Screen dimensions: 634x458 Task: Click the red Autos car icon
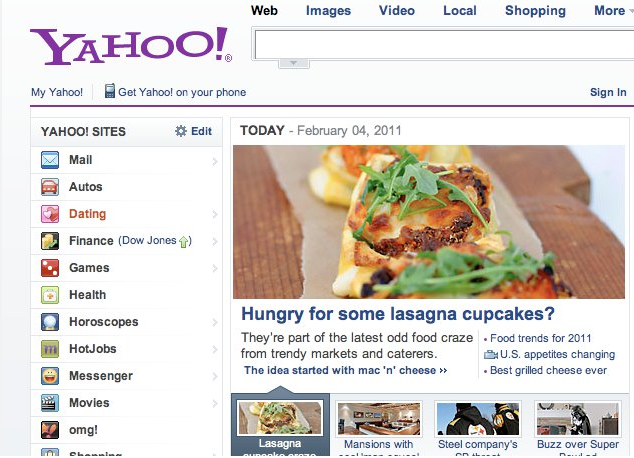(50, 187)
